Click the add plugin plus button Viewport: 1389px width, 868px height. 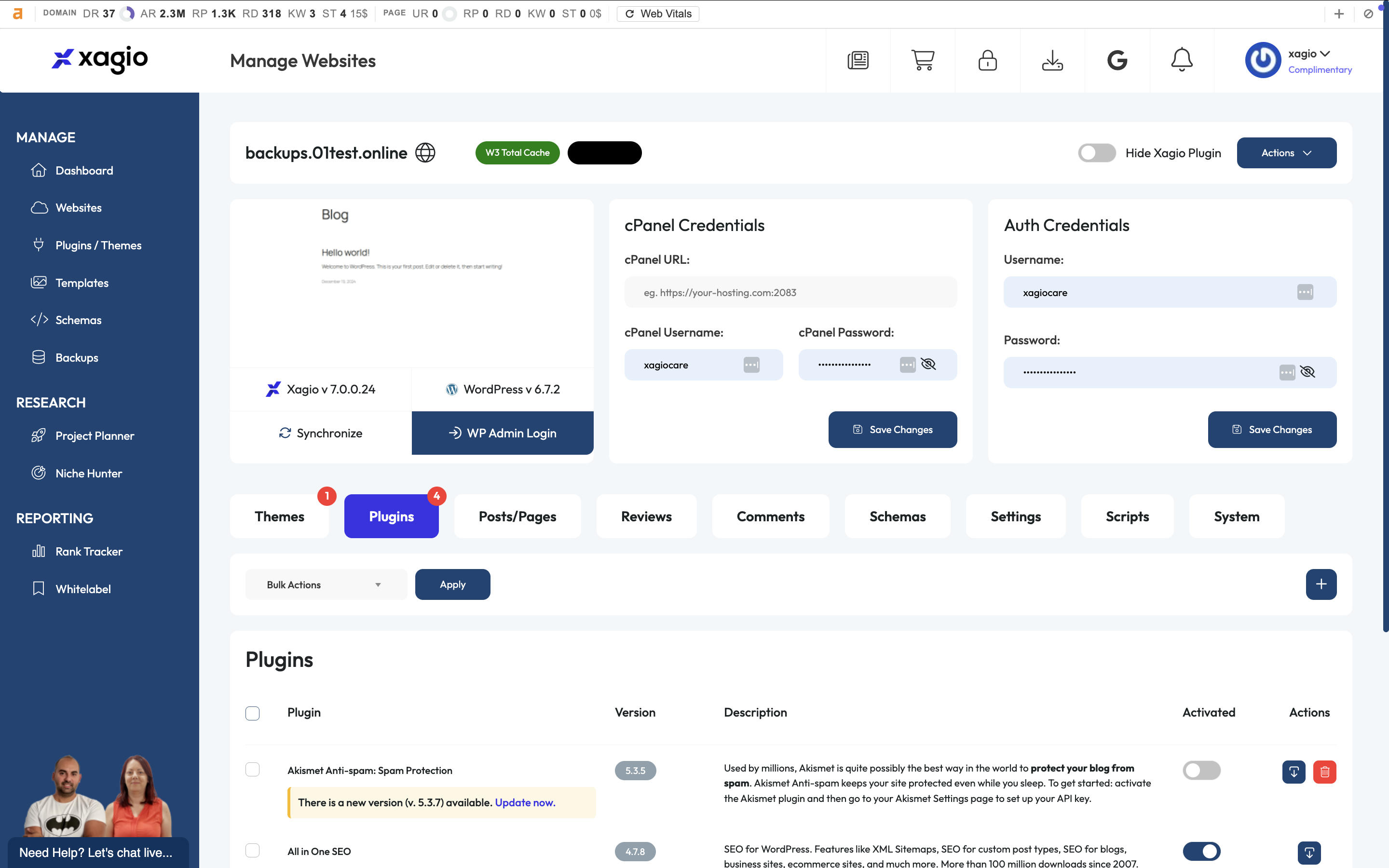[1321, 584]
